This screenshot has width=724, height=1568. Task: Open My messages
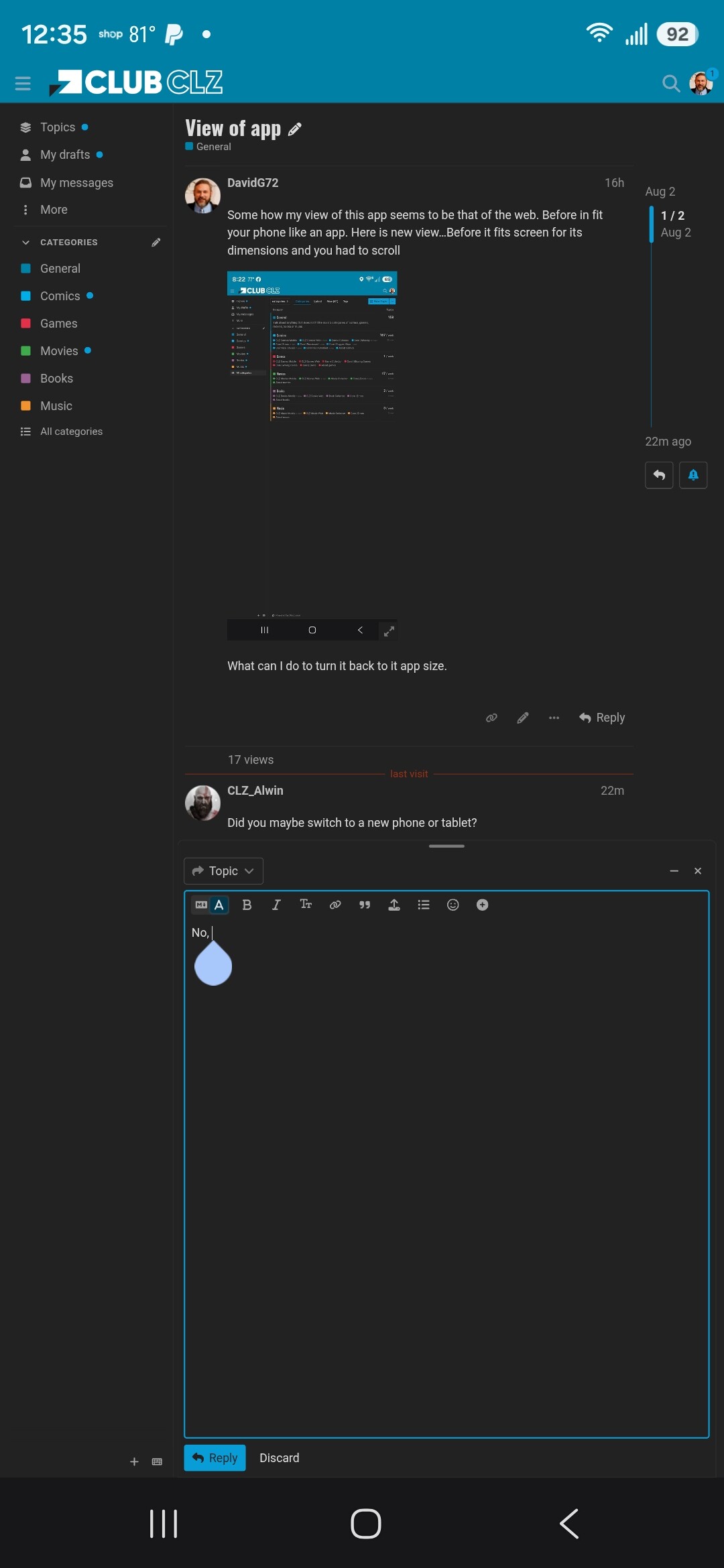pyautogui.click(x=76, y=183)
